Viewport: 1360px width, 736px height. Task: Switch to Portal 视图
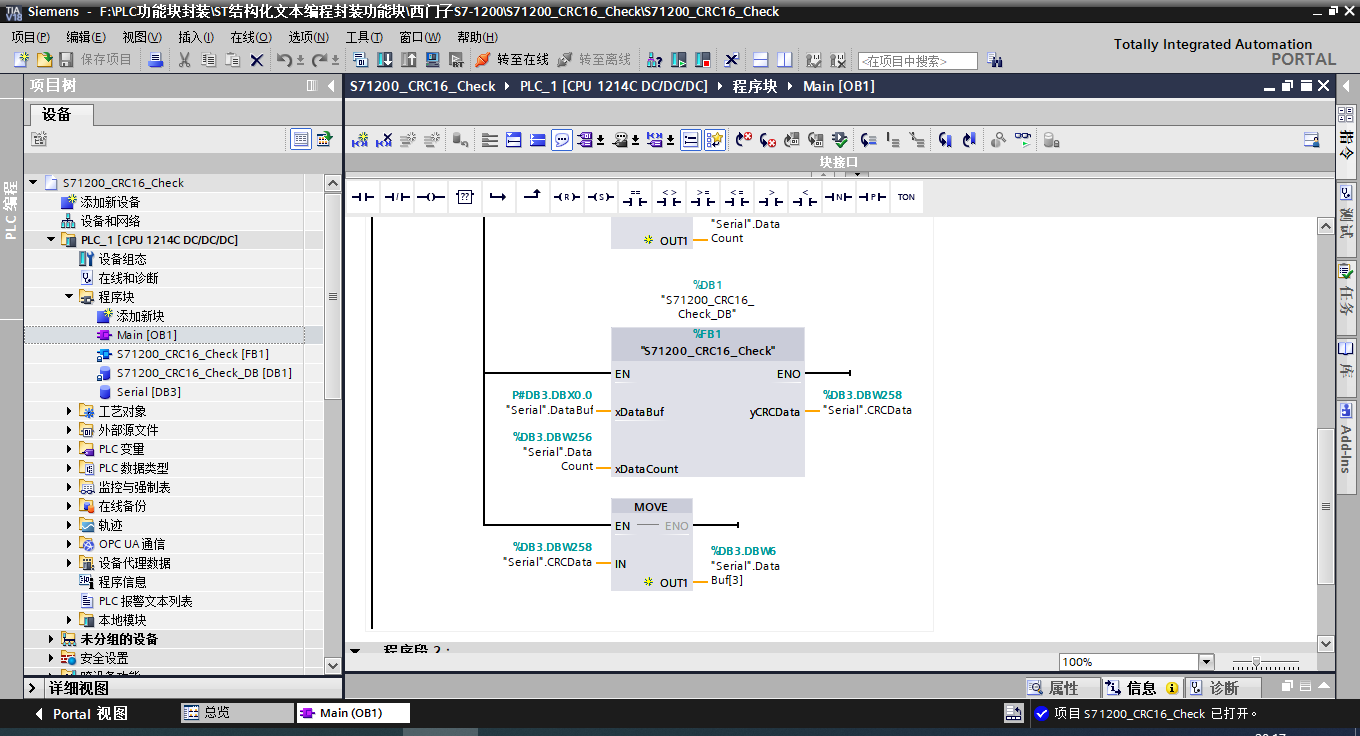(80, 713)
